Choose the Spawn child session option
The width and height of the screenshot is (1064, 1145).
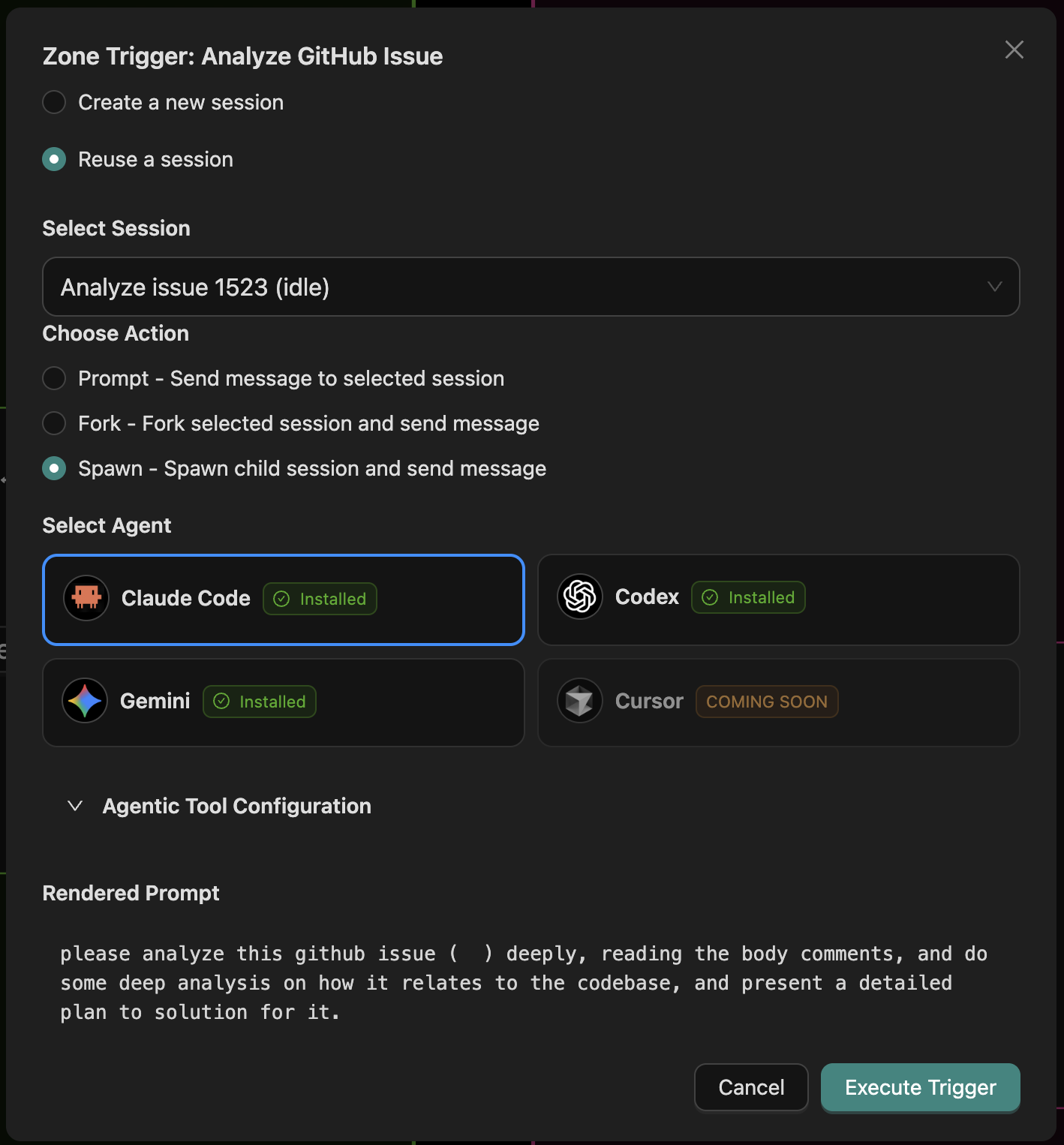pos(54,468)
